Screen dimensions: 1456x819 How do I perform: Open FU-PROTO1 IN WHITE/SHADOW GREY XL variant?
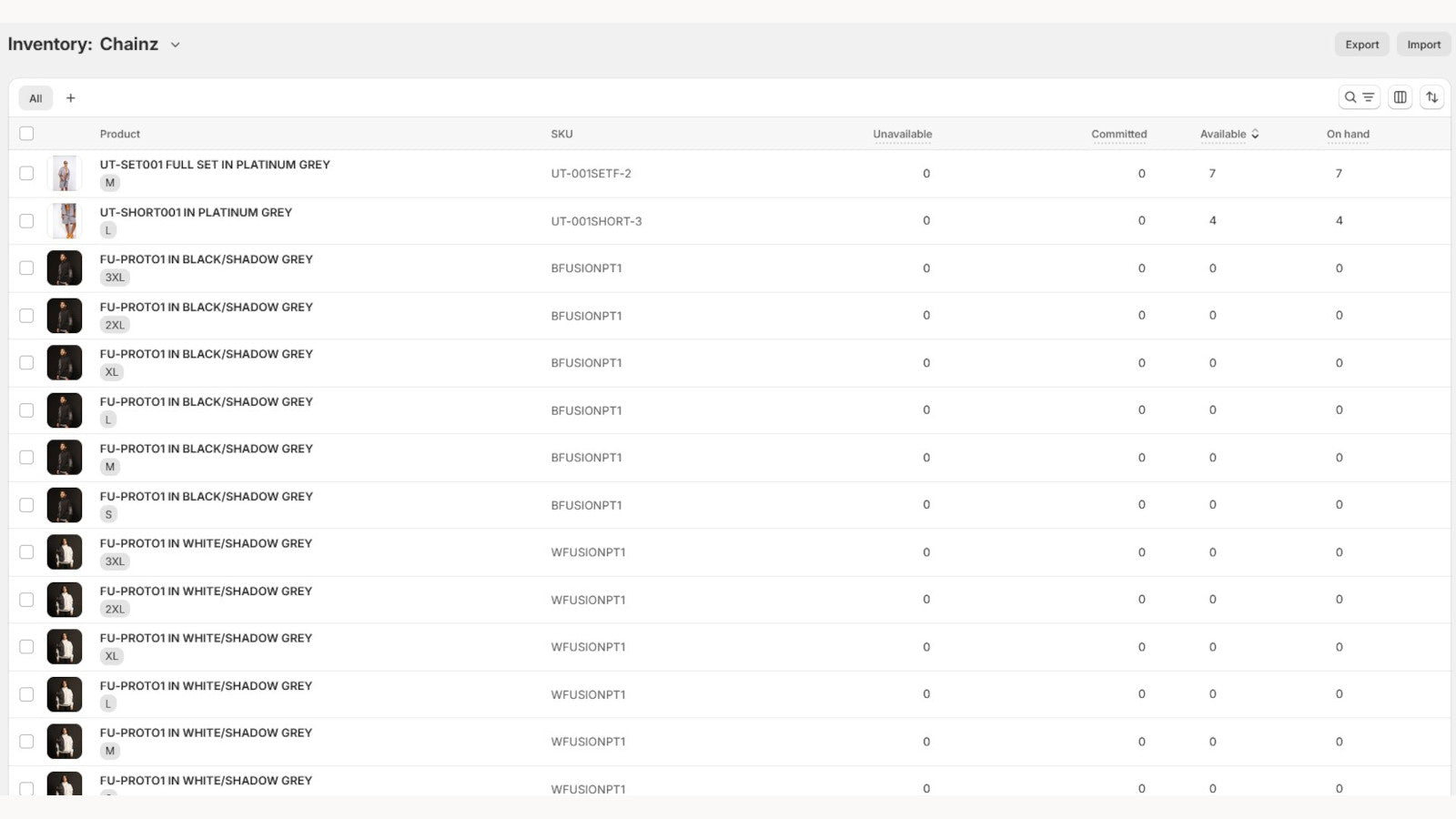pyautogui.click(x=206, y=638)
